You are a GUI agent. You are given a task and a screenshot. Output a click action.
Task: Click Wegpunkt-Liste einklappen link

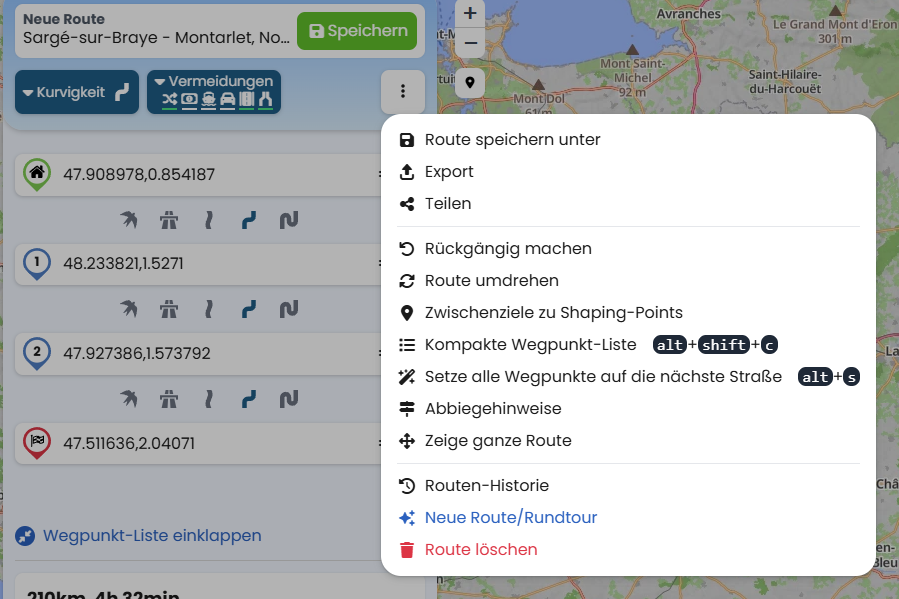pyautogui.click(x=151, y=536)
